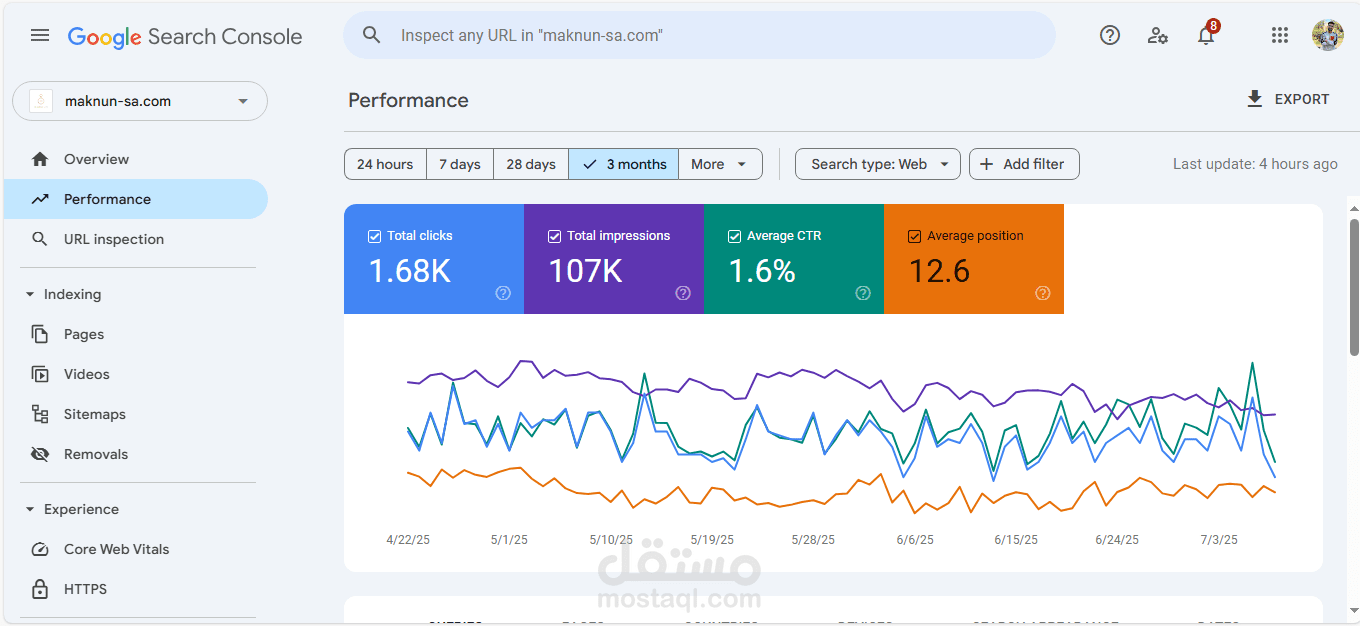Click the Export download icon
This screenshot has height=626, width=1360.
[1255, 99]
